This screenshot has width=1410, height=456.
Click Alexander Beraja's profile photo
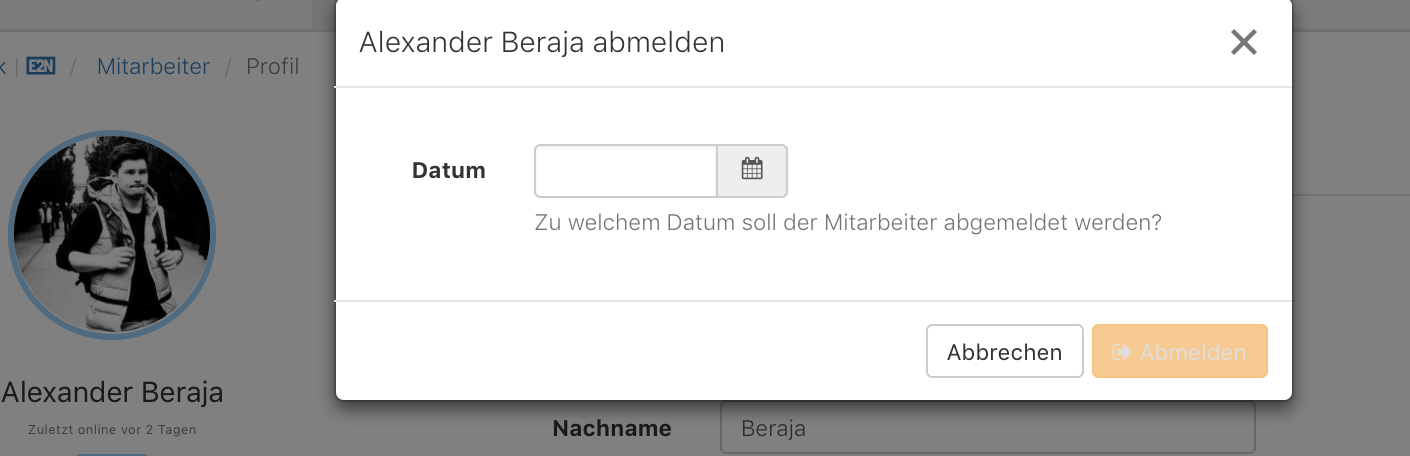point(111,235)
